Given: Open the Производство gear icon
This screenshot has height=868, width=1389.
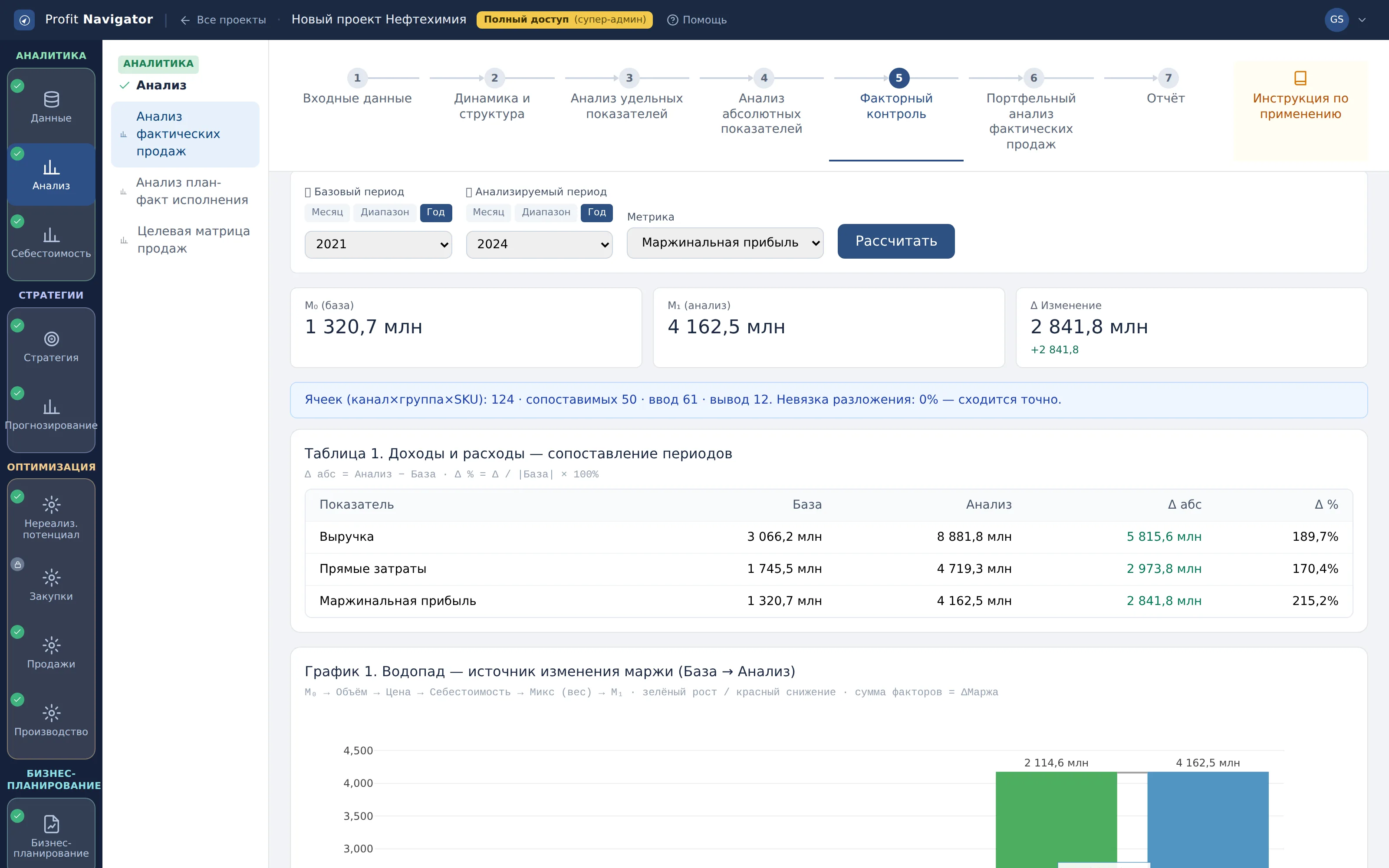Looking at the screenshot, I should click(51, 713).
